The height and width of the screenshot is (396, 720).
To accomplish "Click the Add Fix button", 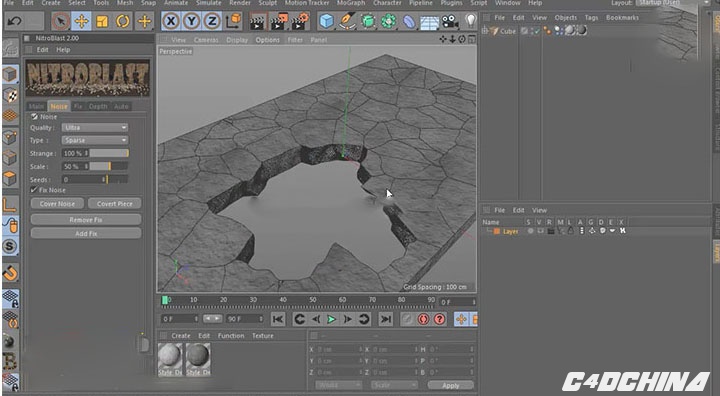I will 86,233.
